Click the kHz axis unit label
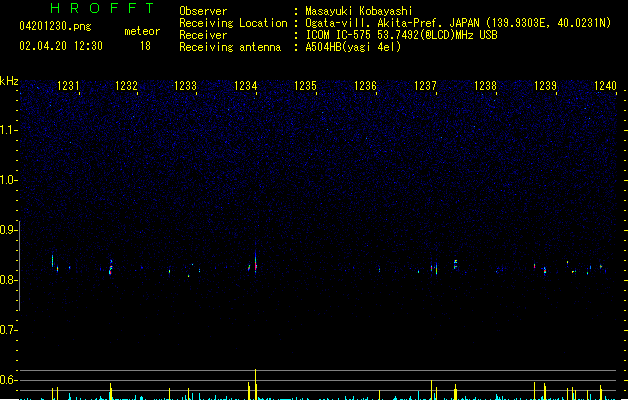The width and height of the screenshot is (629, 400). pyautogui.click(x=9, y=81)
